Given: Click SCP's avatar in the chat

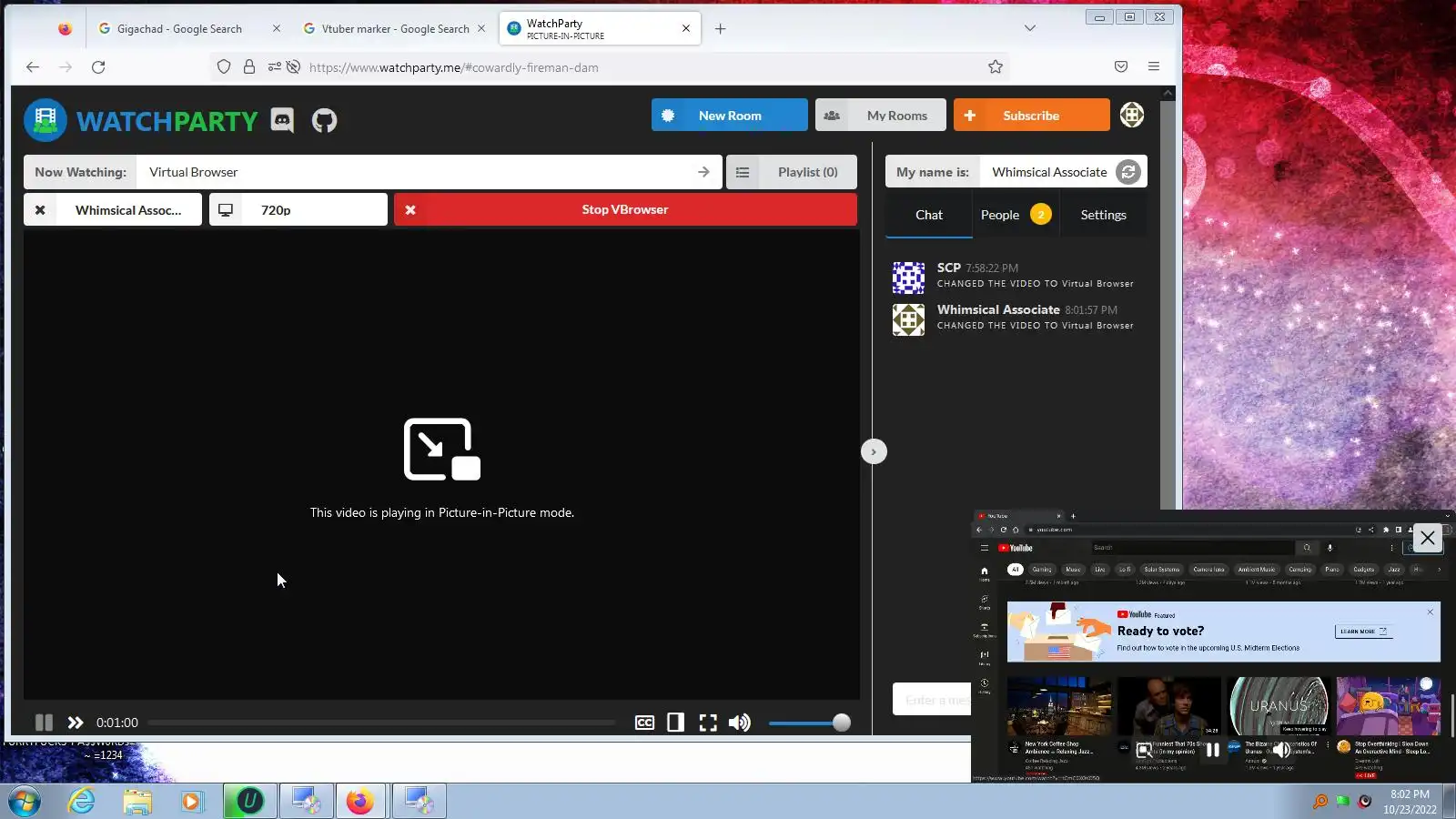Looking at the screenshot, I should [908, 277].
